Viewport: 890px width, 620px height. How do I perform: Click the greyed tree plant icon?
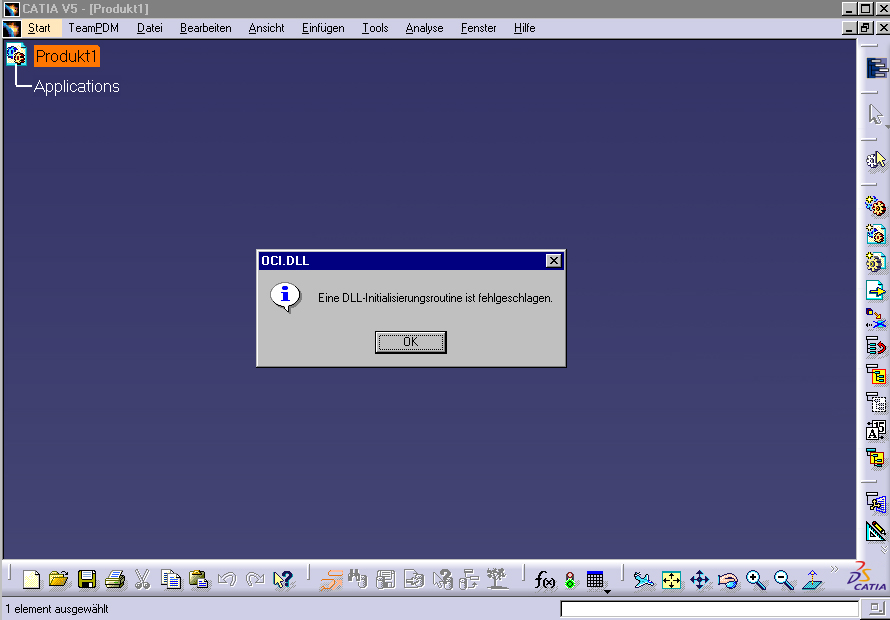(x=498, y=580)
